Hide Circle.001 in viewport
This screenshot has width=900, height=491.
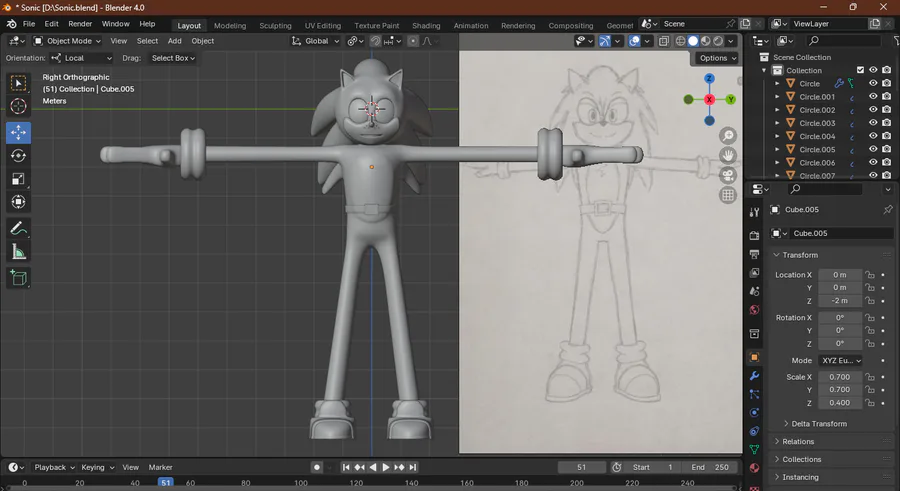(x=873, y=96)
